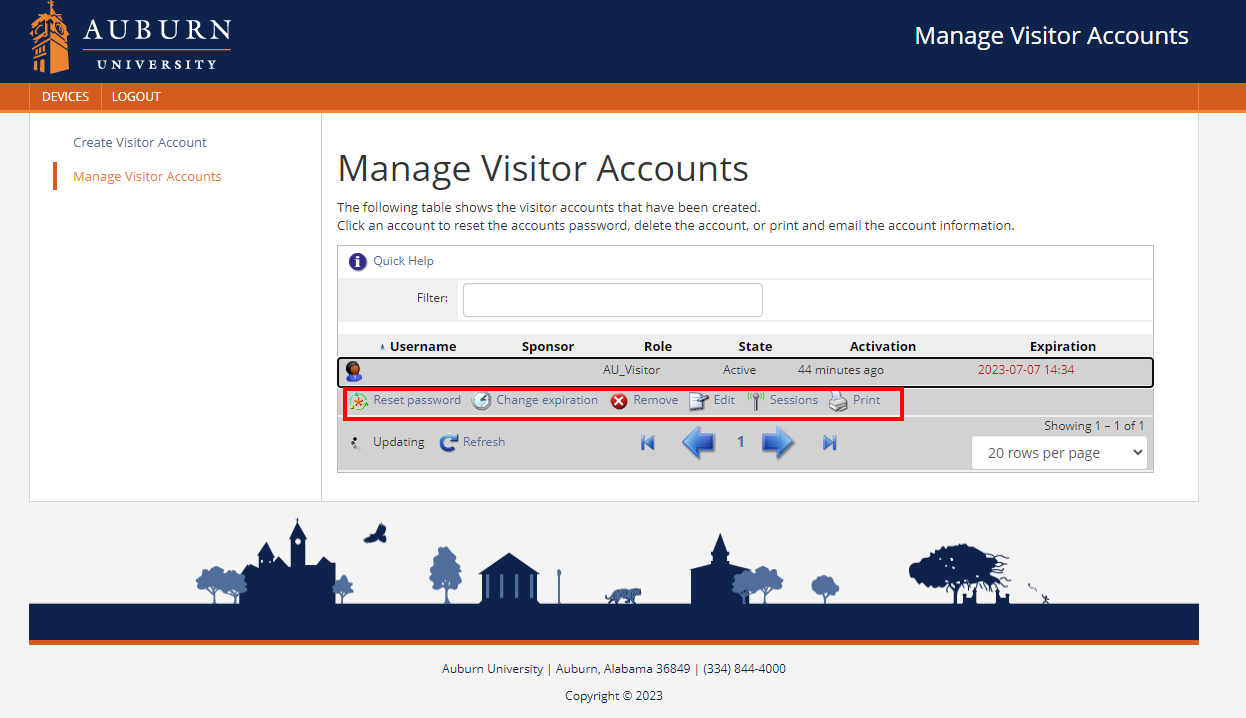Image resolution: width=1246 pixels, height=718 pixels.
Task: Click the Change expiration clock icon
Action: pyautogui.click(x=481, y=401)
